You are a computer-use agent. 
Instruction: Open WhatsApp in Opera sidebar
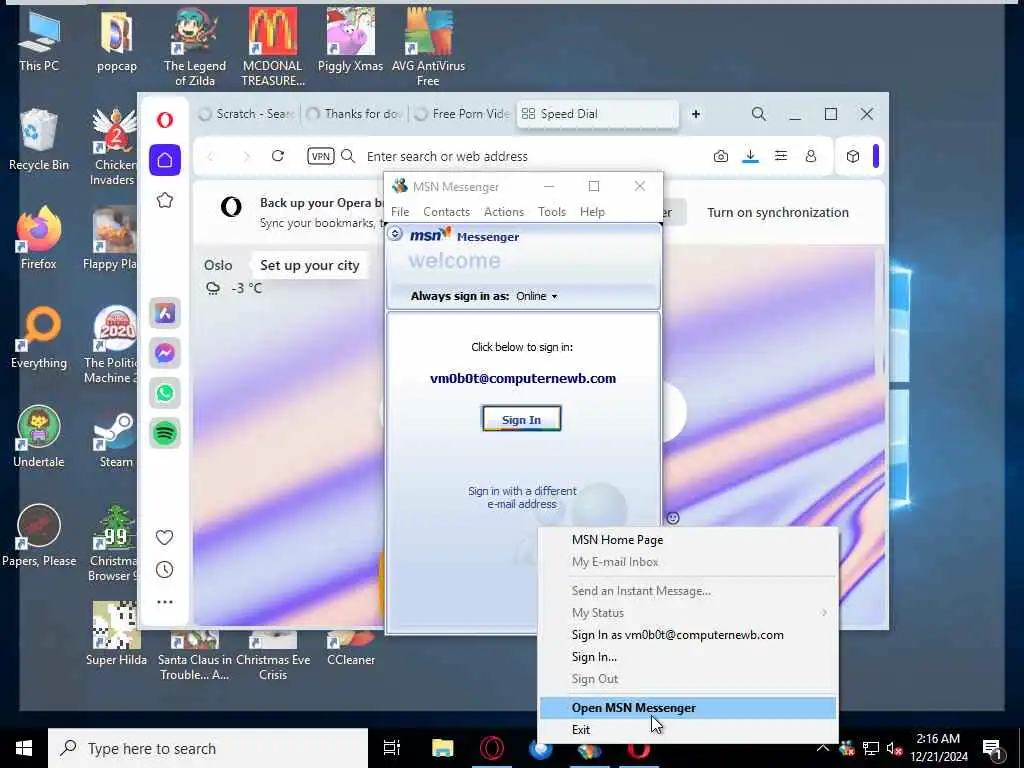coord(165,393)
